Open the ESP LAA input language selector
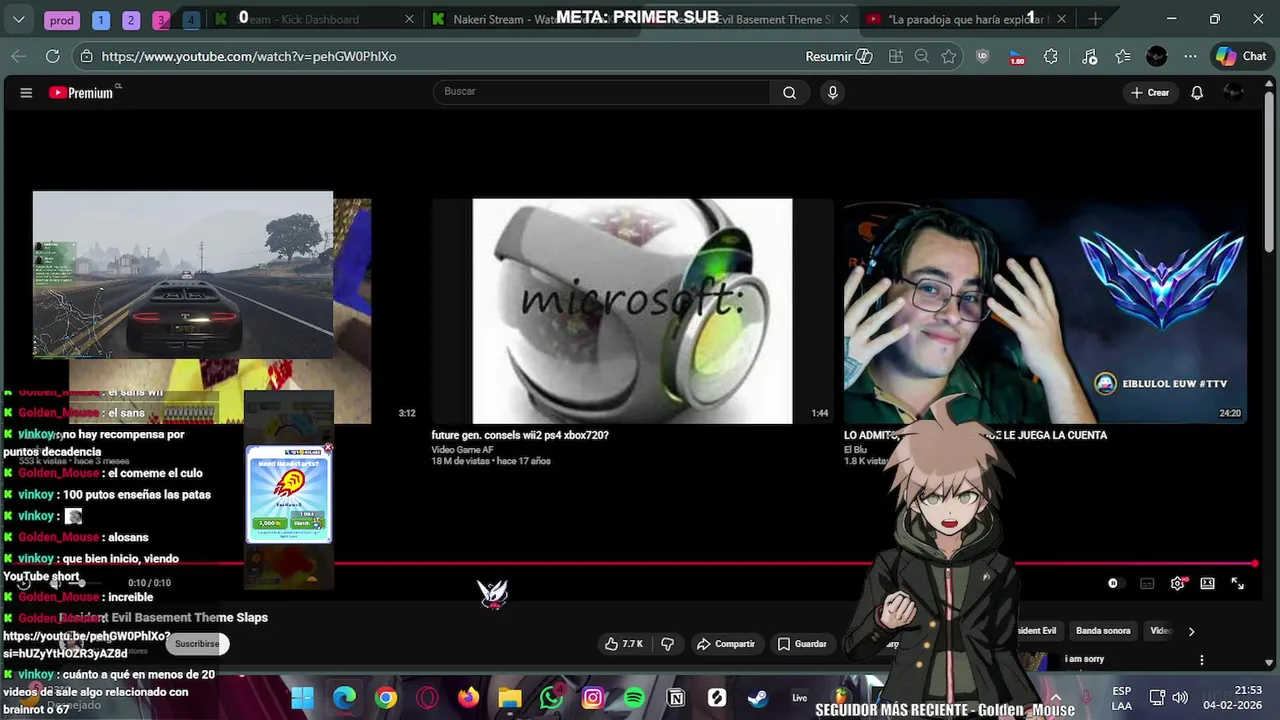The width and height of the screenshot is (1280, 720). [1122, 698]
